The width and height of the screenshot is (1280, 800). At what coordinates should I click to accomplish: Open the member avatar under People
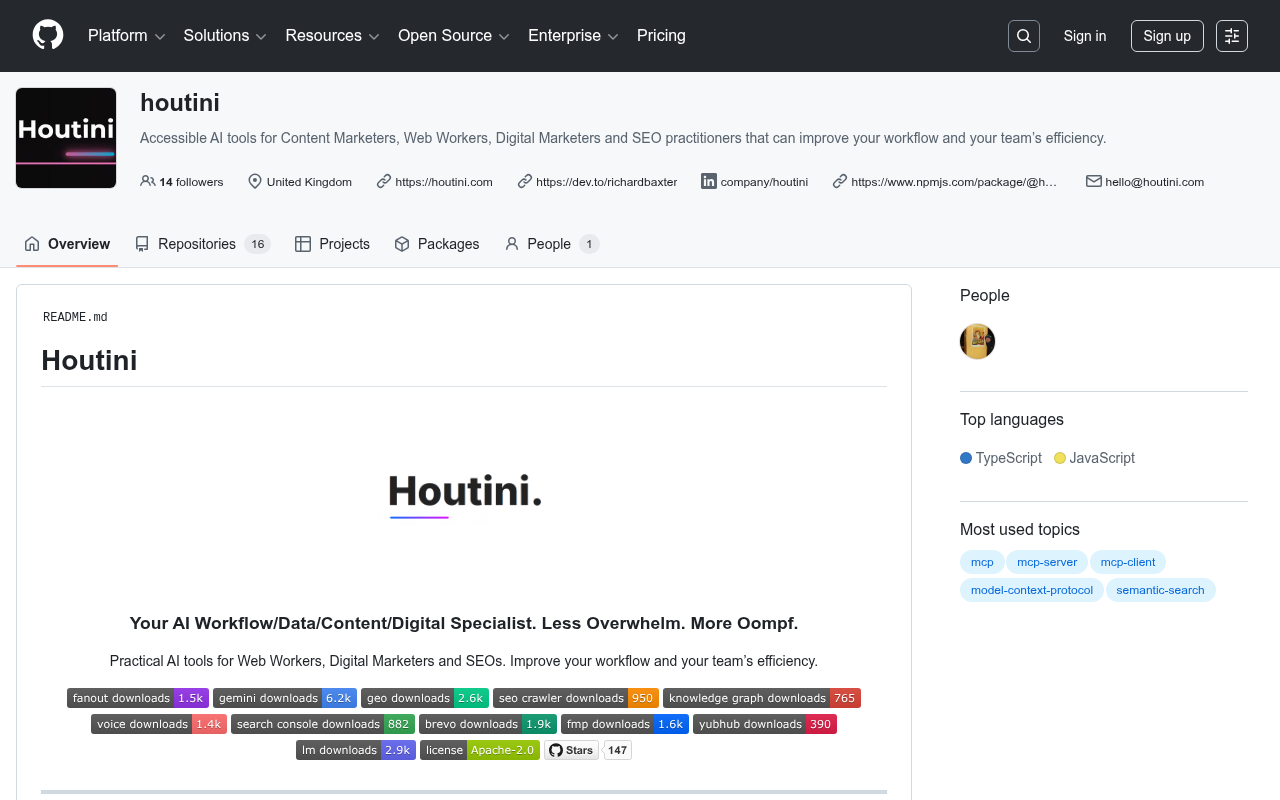pos(977,341)
